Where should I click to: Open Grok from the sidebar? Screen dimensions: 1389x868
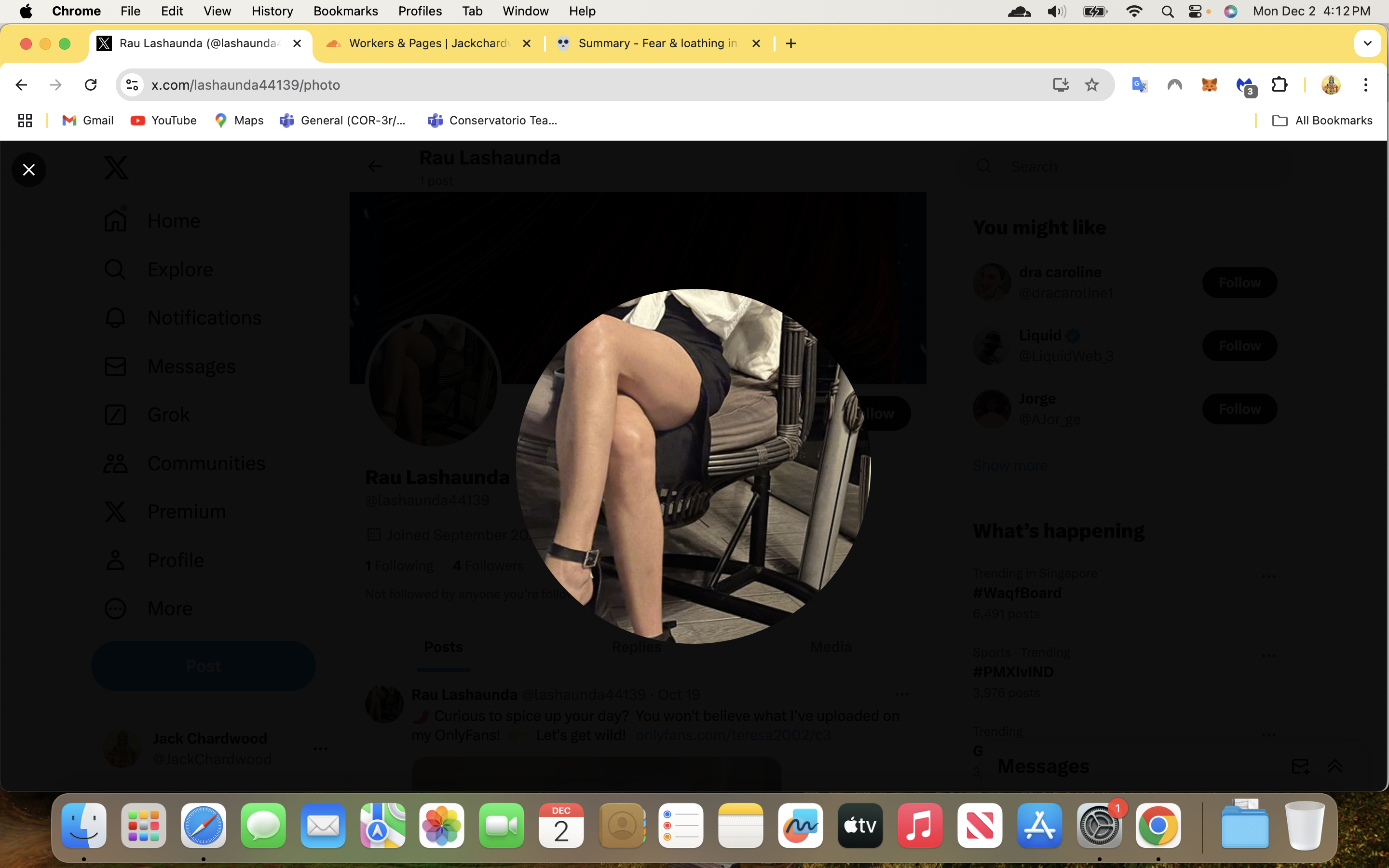[x=147, y=415]
